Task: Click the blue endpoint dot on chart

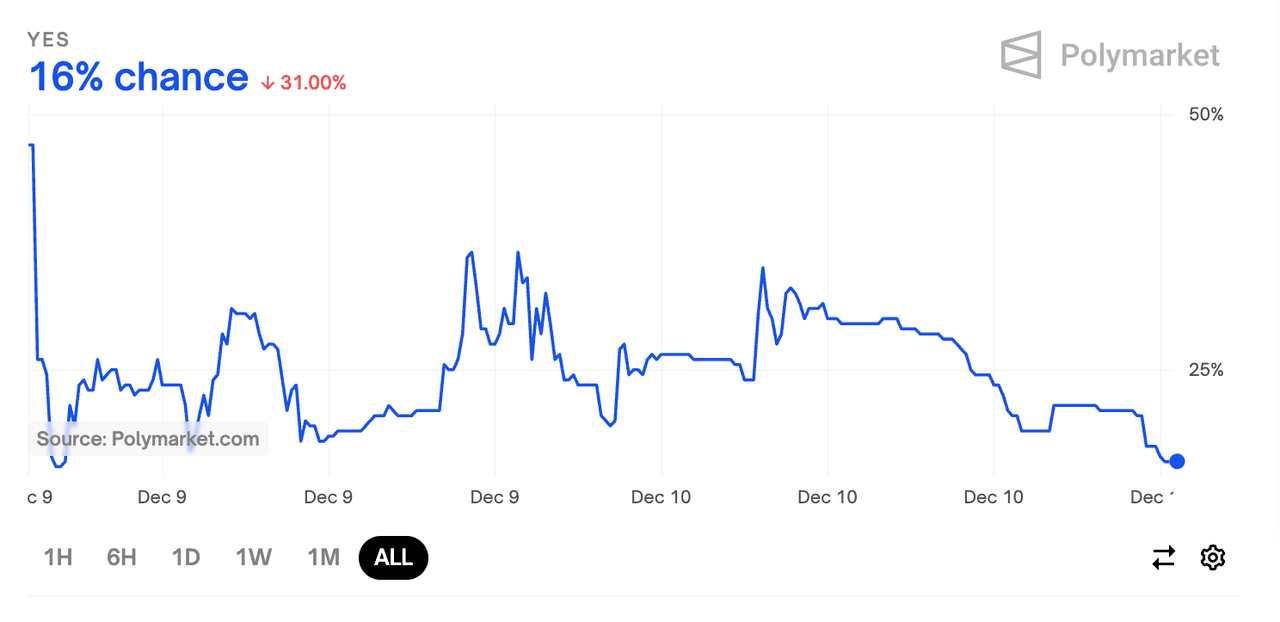Action: [x=1177, y=461]
